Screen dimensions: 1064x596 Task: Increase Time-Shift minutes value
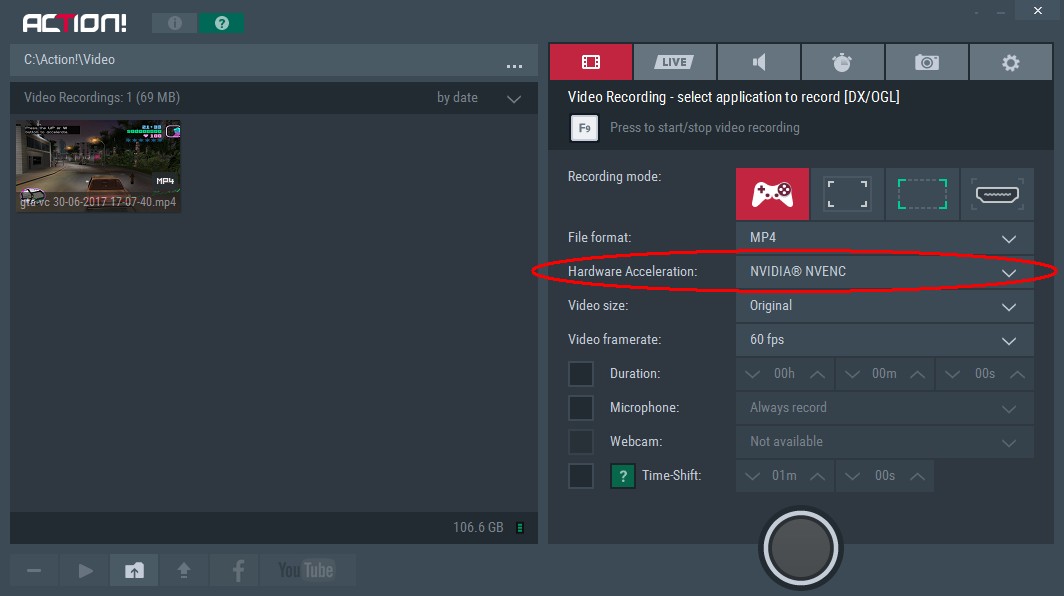[x=818, y=477]
